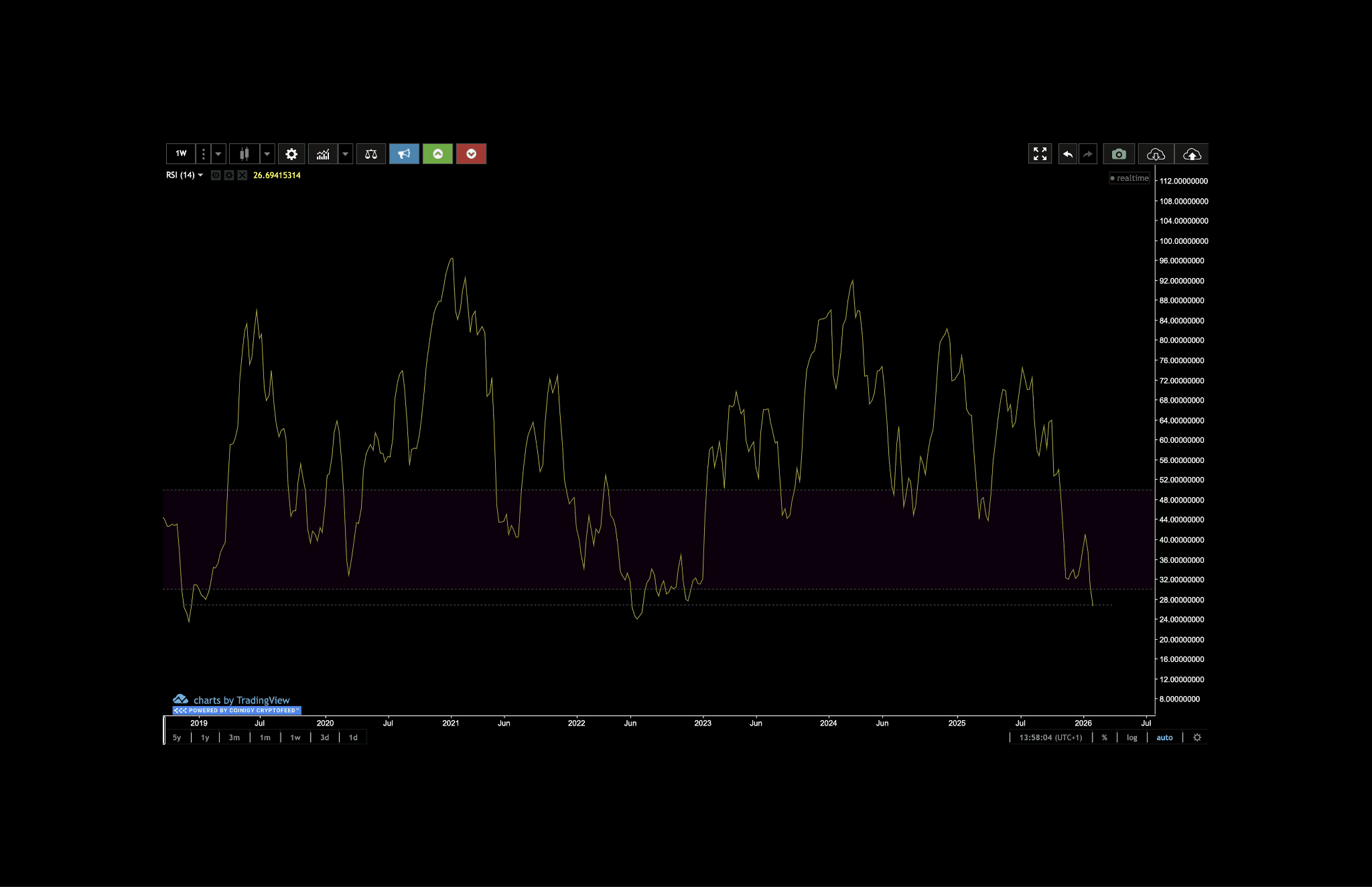1372x887 pixels.
Task: Enter fullscreen mode with arrows icon
Action: [1040, 154]
